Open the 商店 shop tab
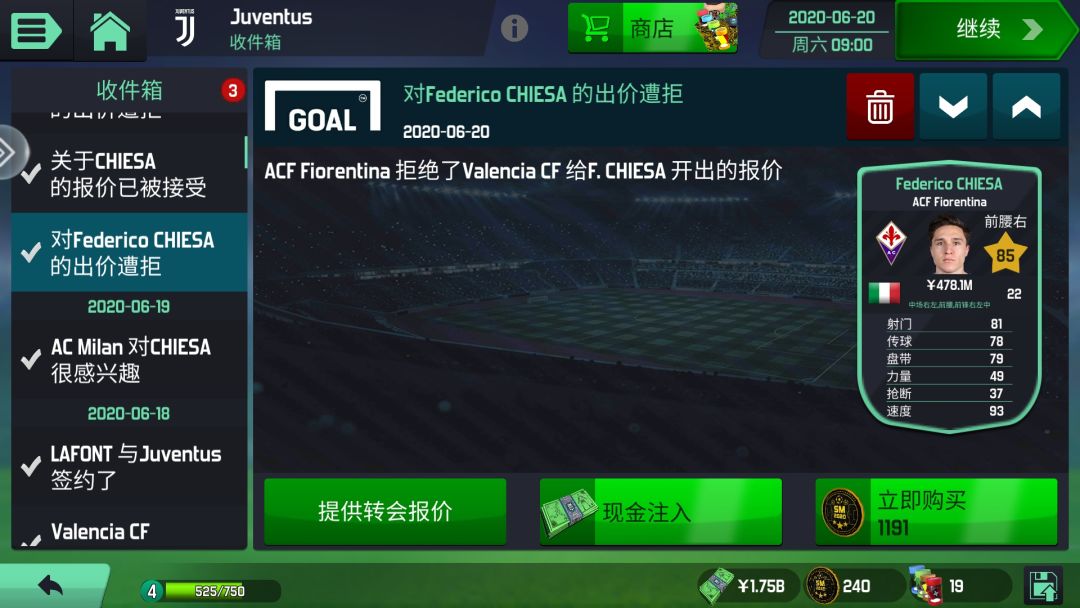The image size is (1080, 608). 652,28
